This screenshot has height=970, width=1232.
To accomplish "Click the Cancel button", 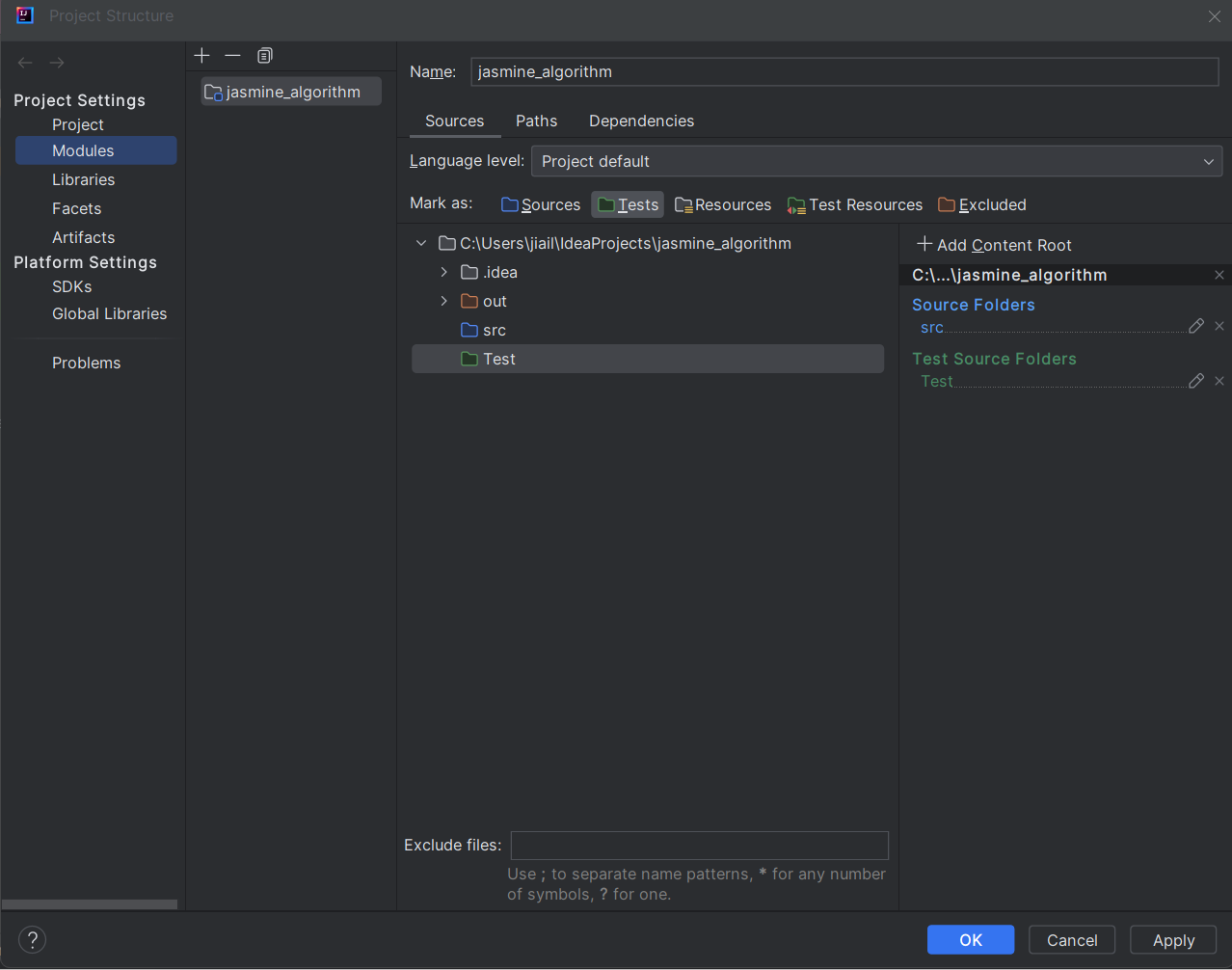I will 1072,940.
